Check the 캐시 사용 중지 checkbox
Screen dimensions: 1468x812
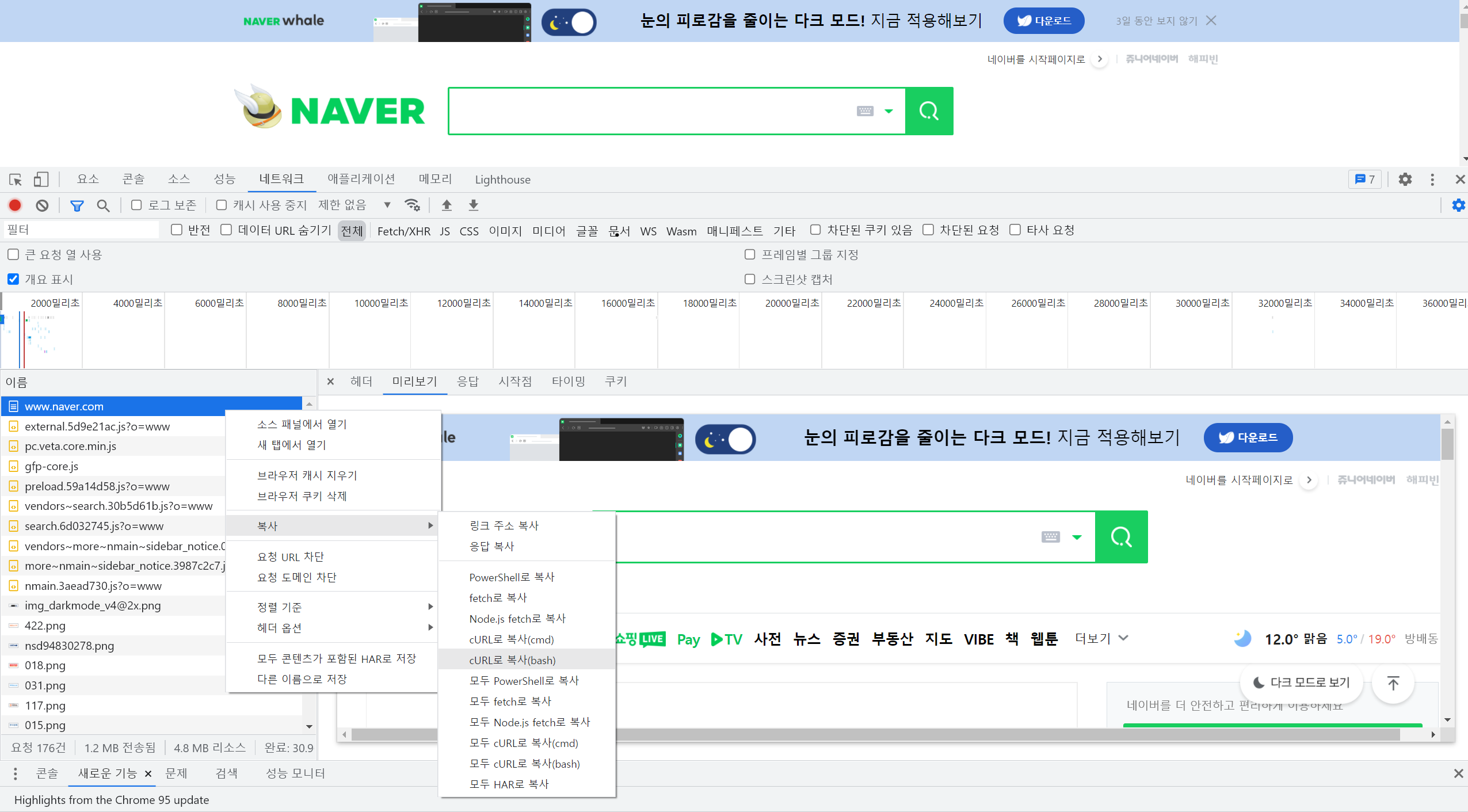(x=222, y=205)
